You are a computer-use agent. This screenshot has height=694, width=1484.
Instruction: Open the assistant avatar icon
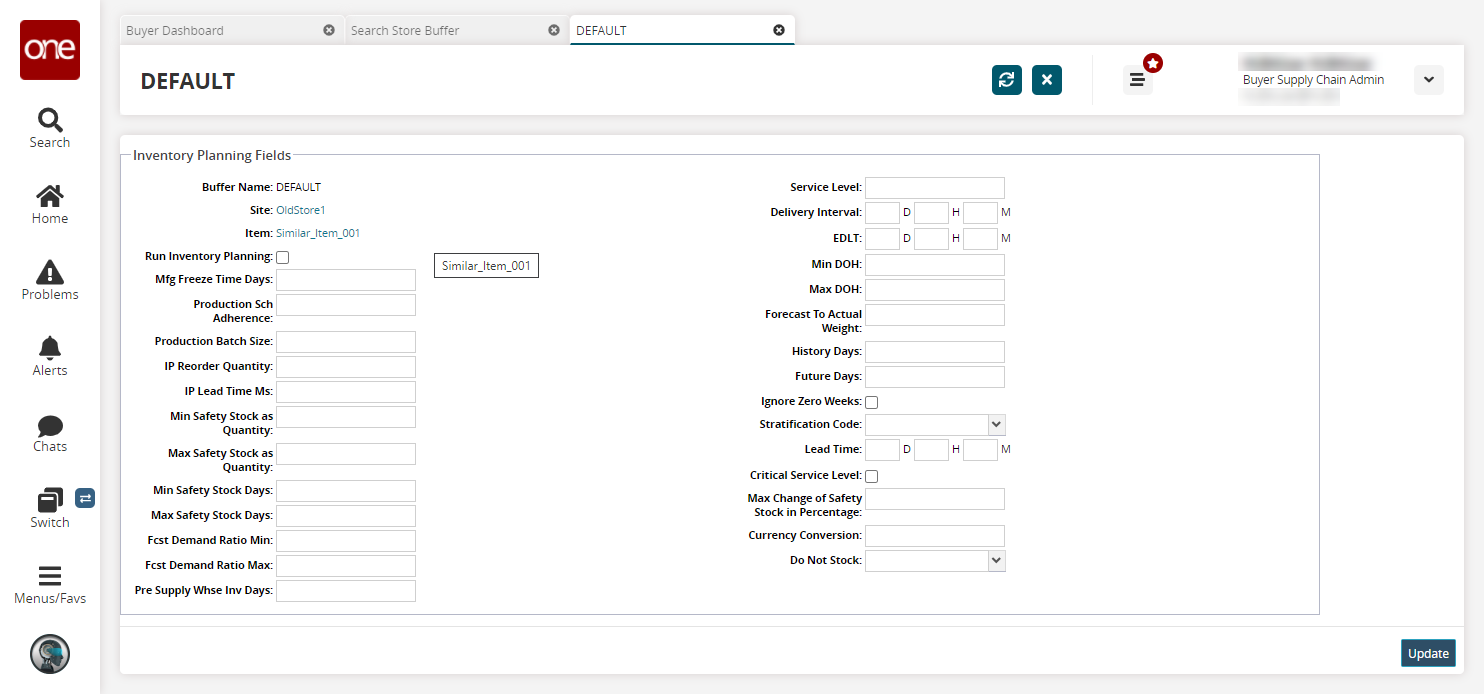pos(50,654)
